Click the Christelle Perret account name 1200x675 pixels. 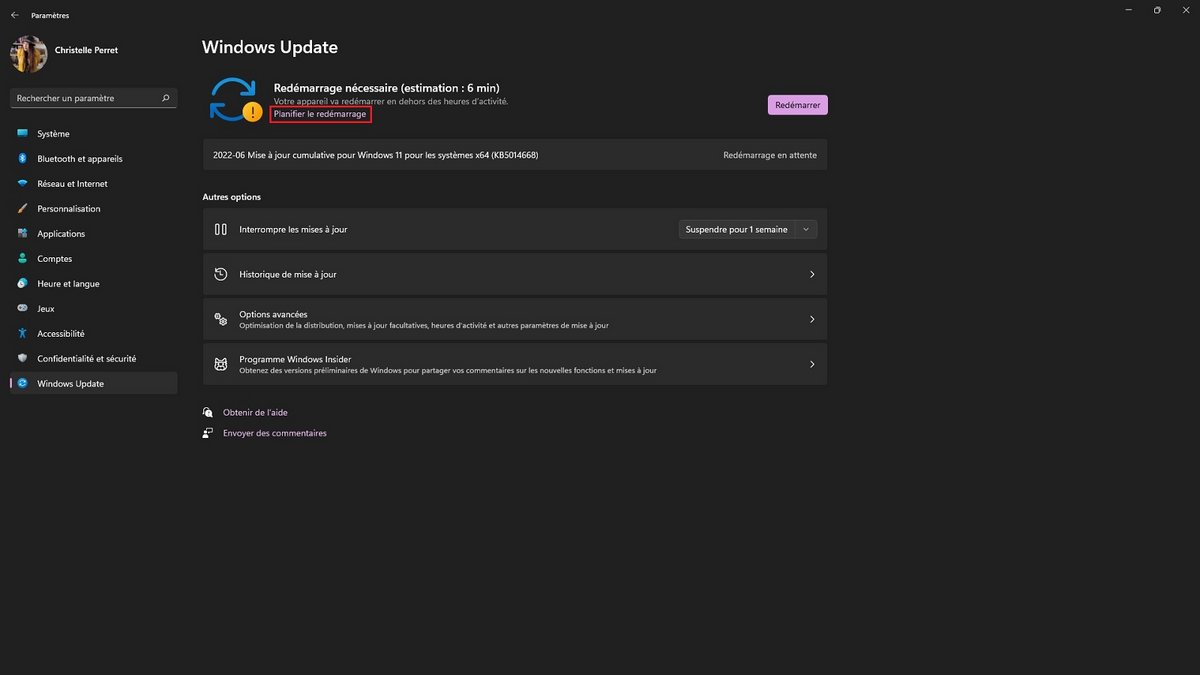[x=86, y=50]
